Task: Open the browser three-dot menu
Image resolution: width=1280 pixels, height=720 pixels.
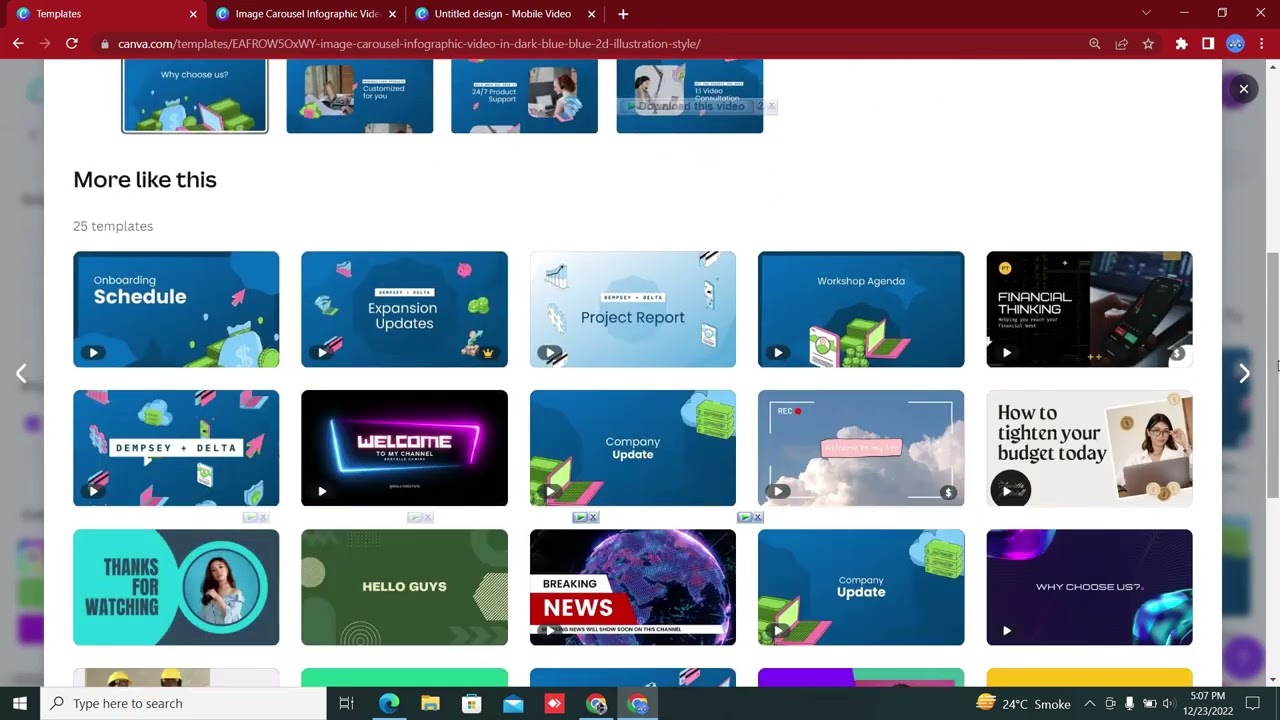Action: 1262,44
